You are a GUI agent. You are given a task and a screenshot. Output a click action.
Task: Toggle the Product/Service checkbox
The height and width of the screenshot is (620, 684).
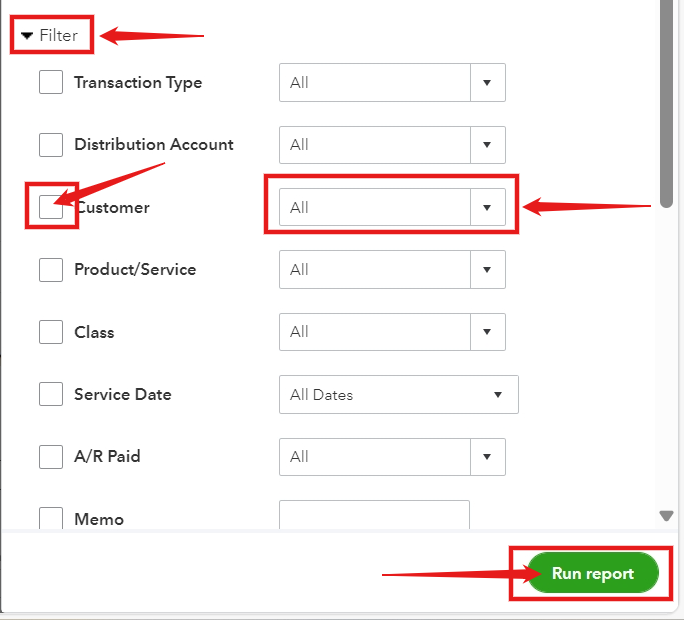[51, 270]
